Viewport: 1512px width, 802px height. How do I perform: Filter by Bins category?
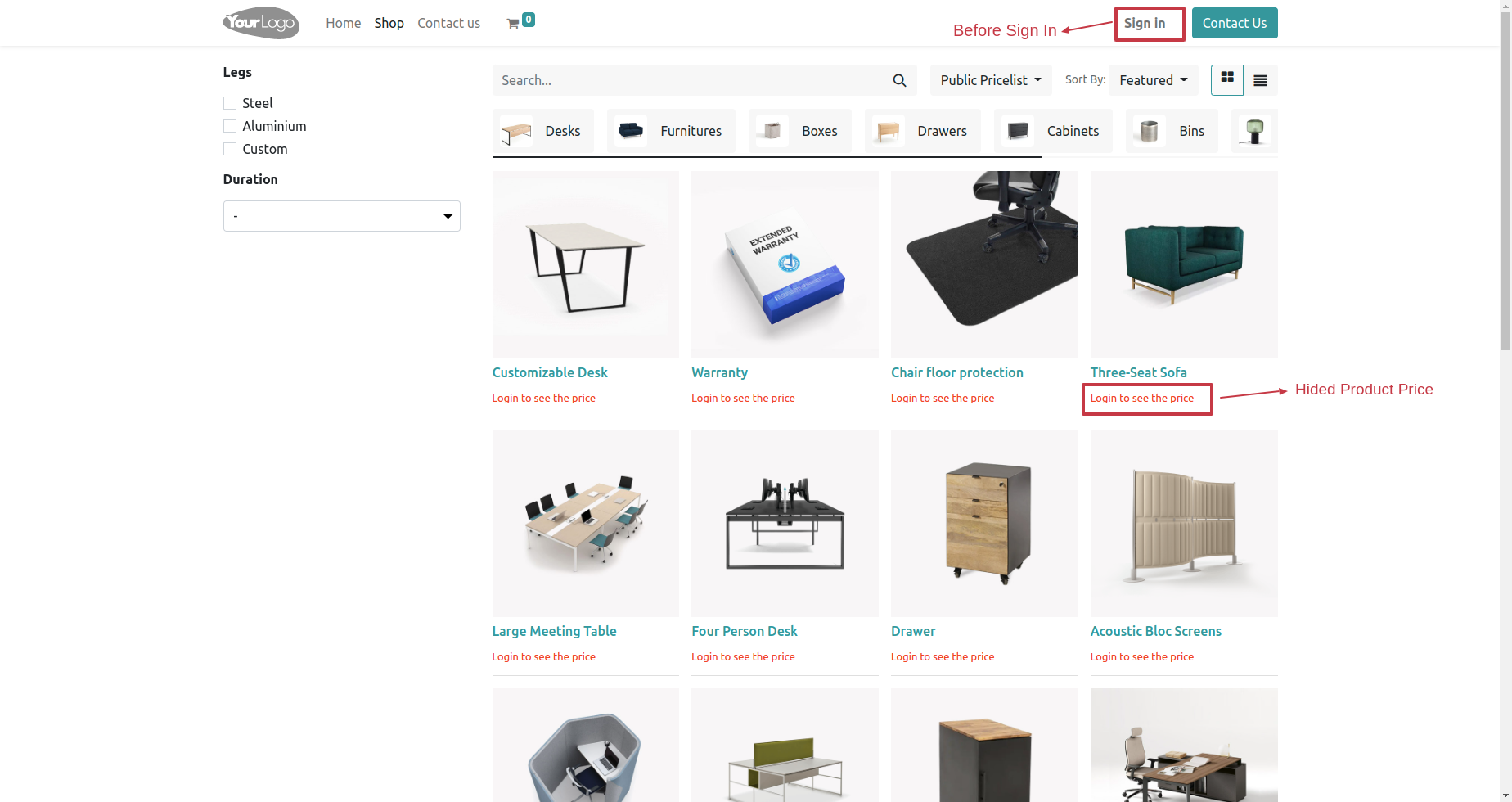1172,131
